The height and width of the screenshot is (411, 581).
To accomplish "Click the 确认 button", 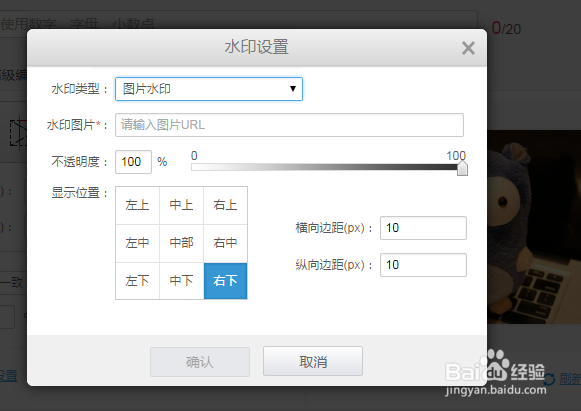I will [200, 362].
